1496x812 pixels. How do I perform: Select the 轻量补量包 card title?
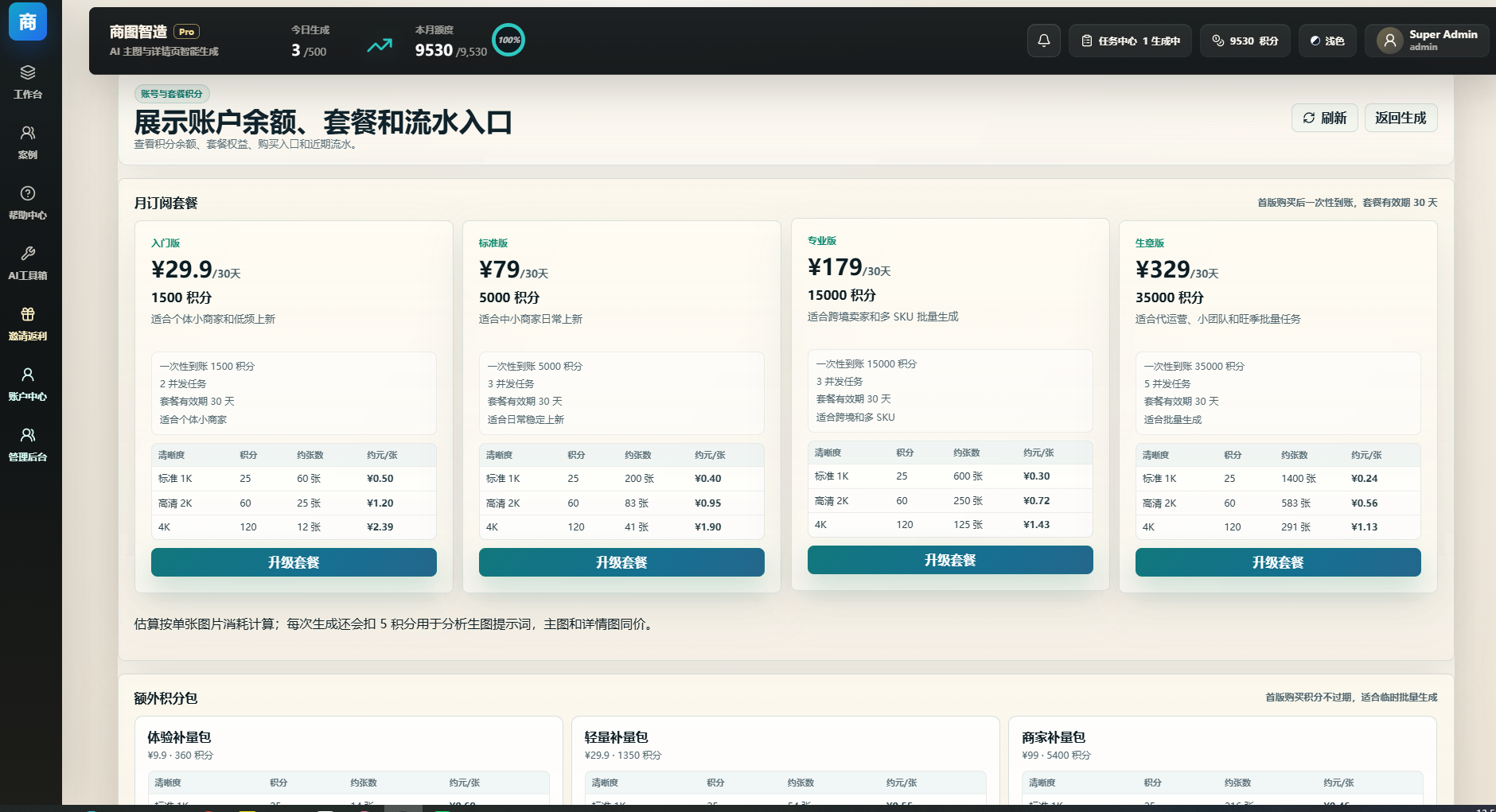click(x=616, y=737)
